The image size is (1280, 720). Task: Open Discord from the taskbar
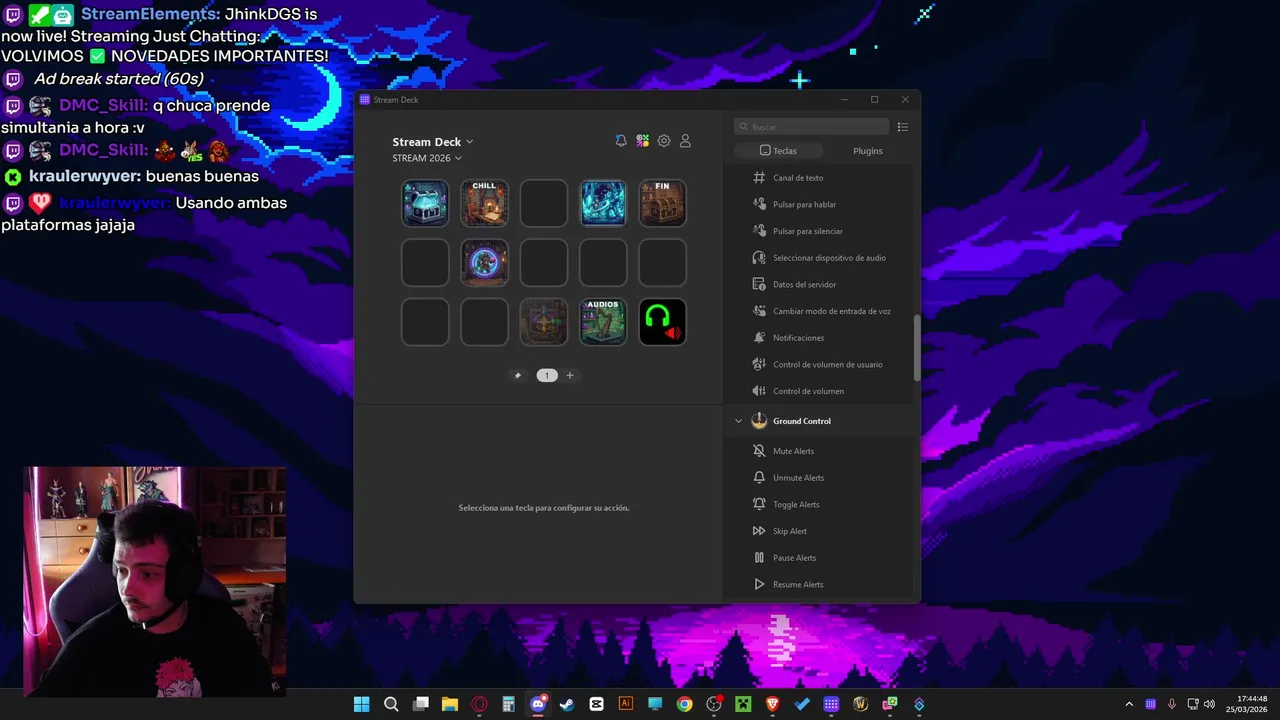[x=538, y=704]
